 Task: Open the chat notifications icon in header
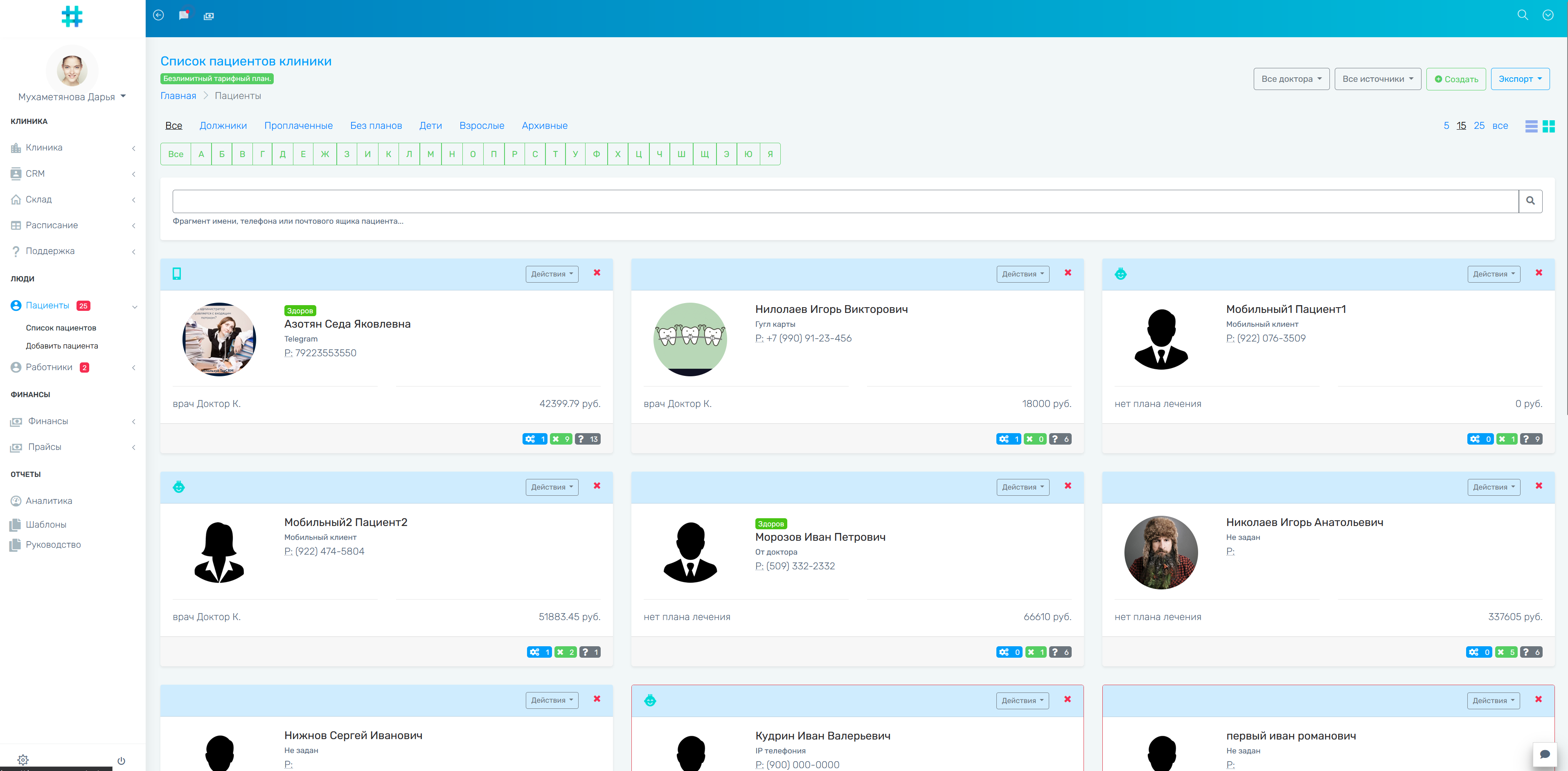[184, 15]
